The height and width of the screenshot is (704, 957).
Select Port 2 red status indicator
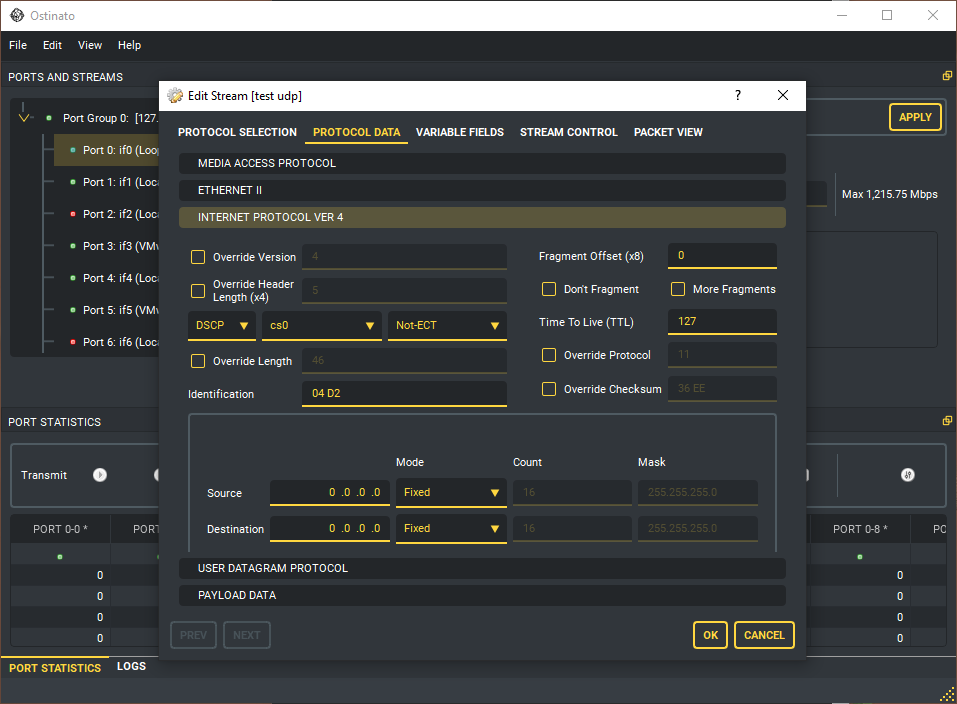point(73,214)
